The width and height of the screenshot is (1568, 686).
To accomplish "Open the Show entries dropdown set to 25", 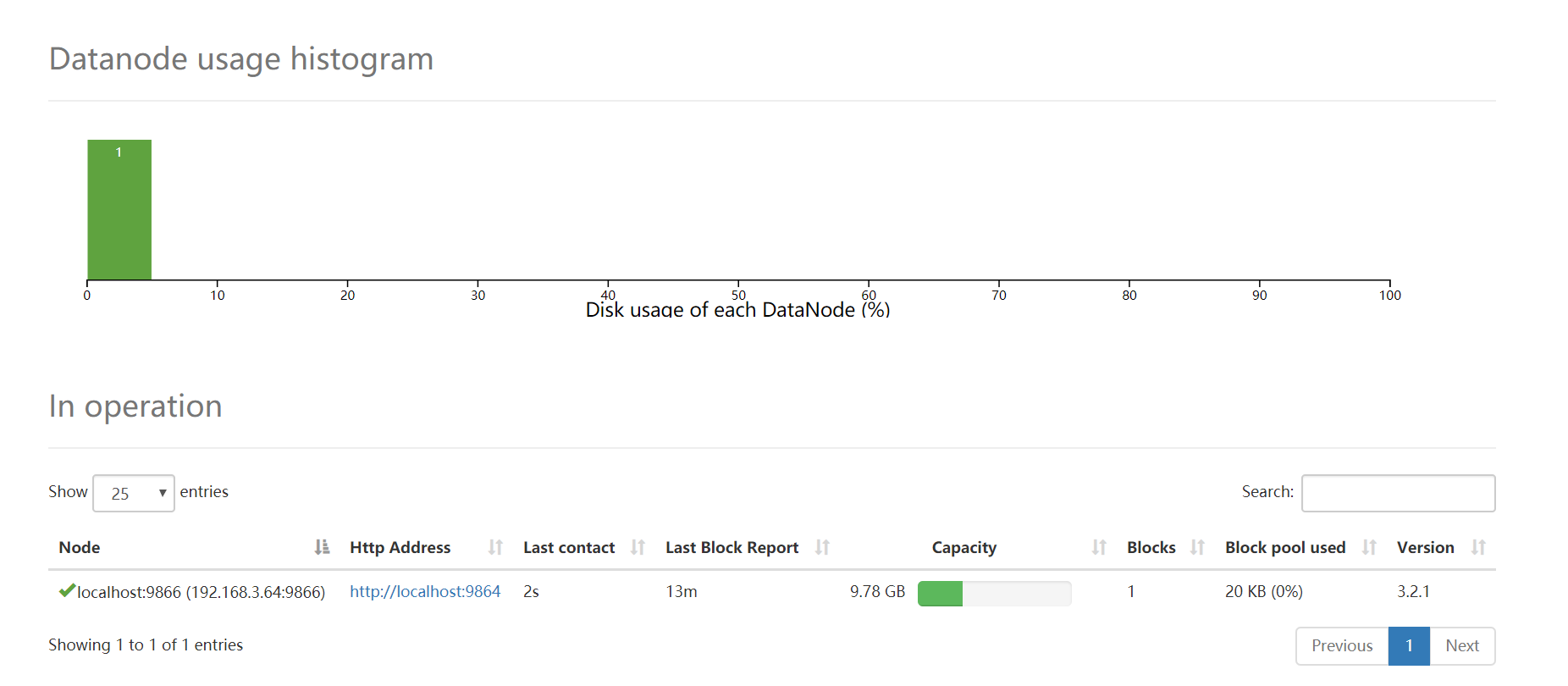I will (x=134, y=493).
